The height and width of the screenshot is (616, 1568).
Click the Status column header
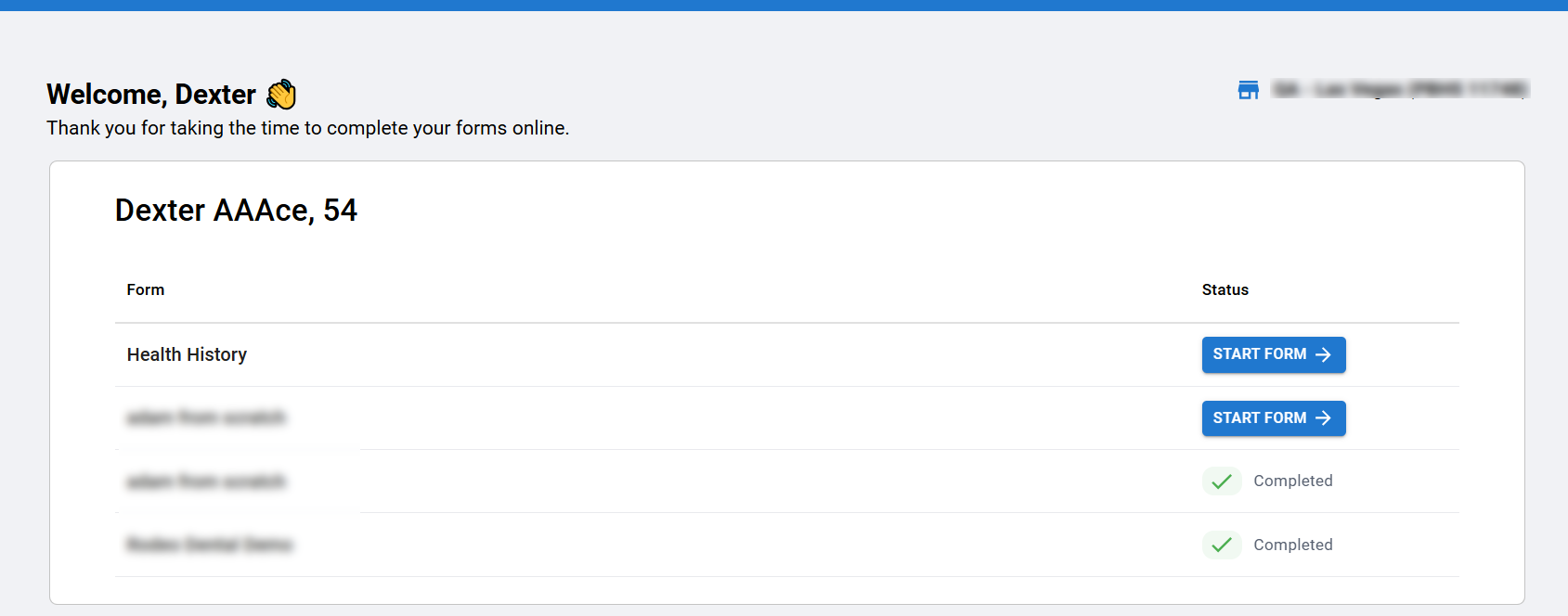(x=1225, y=290)
